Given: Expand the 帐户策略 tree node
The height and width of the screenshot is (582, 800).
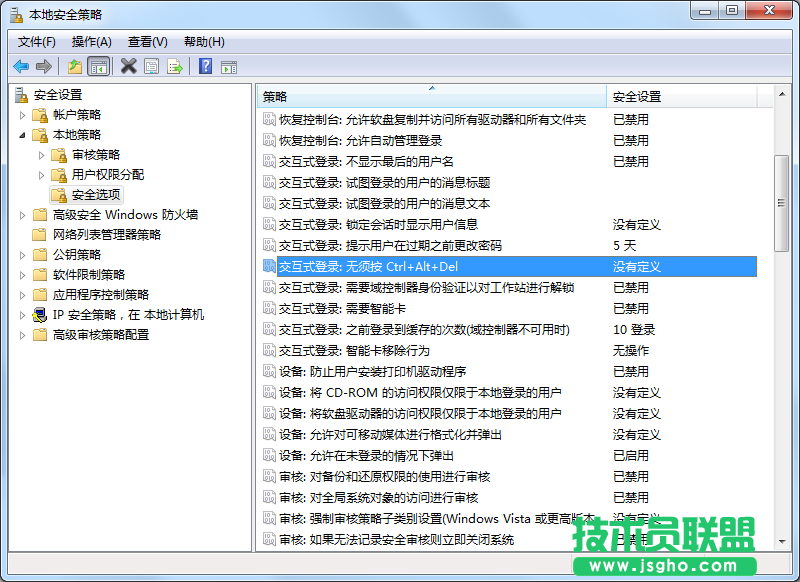Looking at the screenshot, I should point(23,115).
